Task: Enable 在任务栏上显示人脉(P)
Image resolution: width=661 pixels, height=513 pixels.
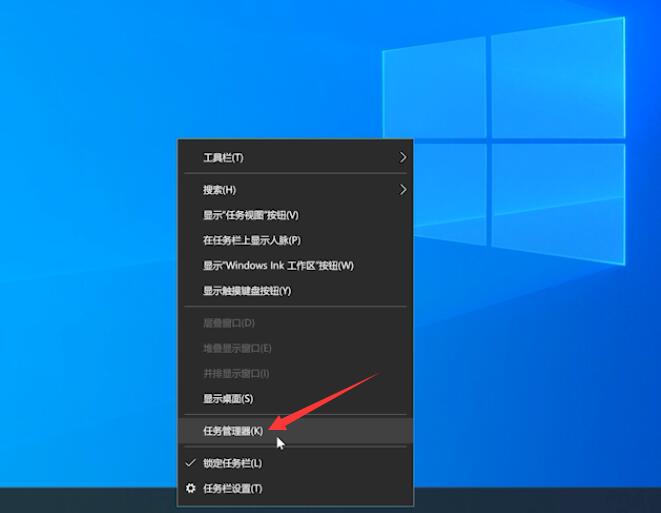Action: point(251,240)
